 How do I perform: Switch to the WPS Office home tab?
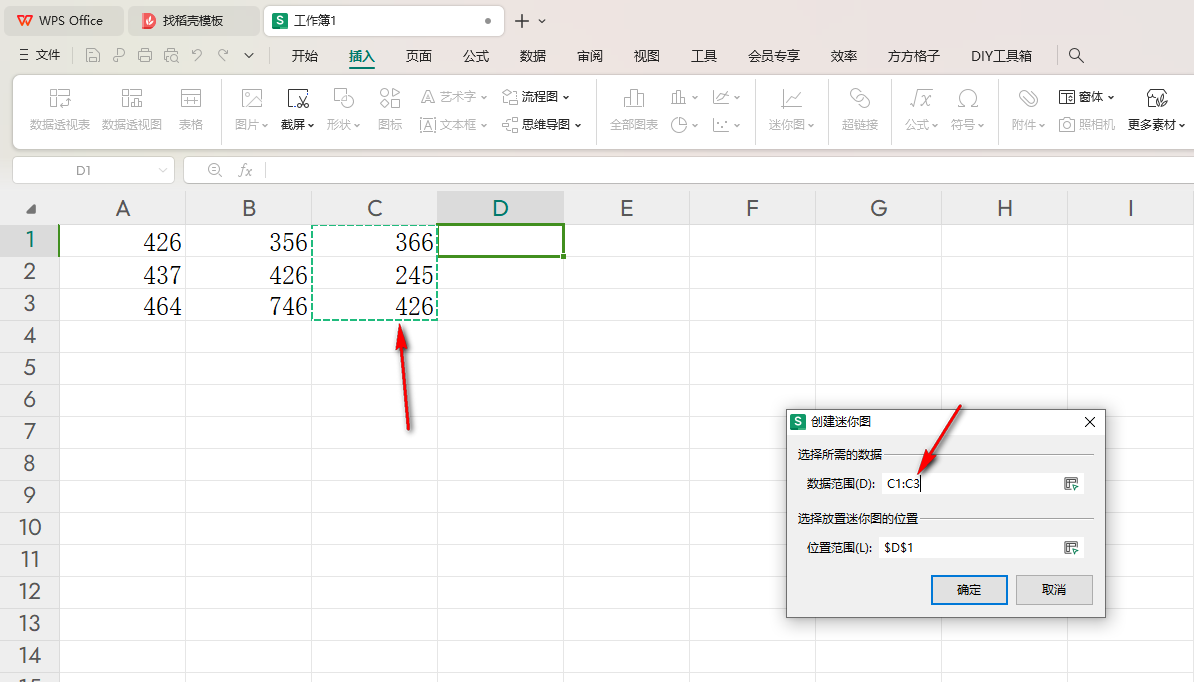pyautogui.click(x=64, y=21)
